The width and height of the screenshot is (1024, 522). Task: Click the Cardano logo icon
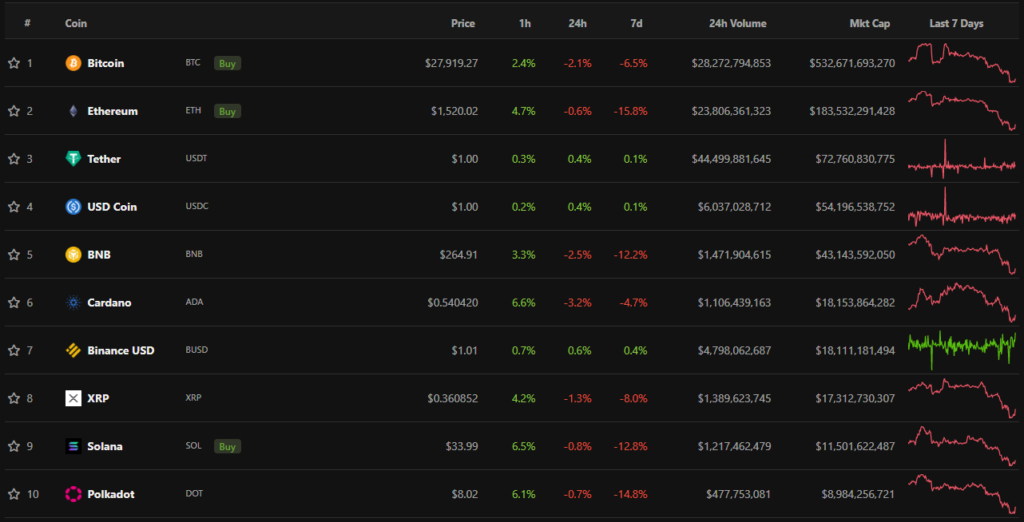coord(73,303)
